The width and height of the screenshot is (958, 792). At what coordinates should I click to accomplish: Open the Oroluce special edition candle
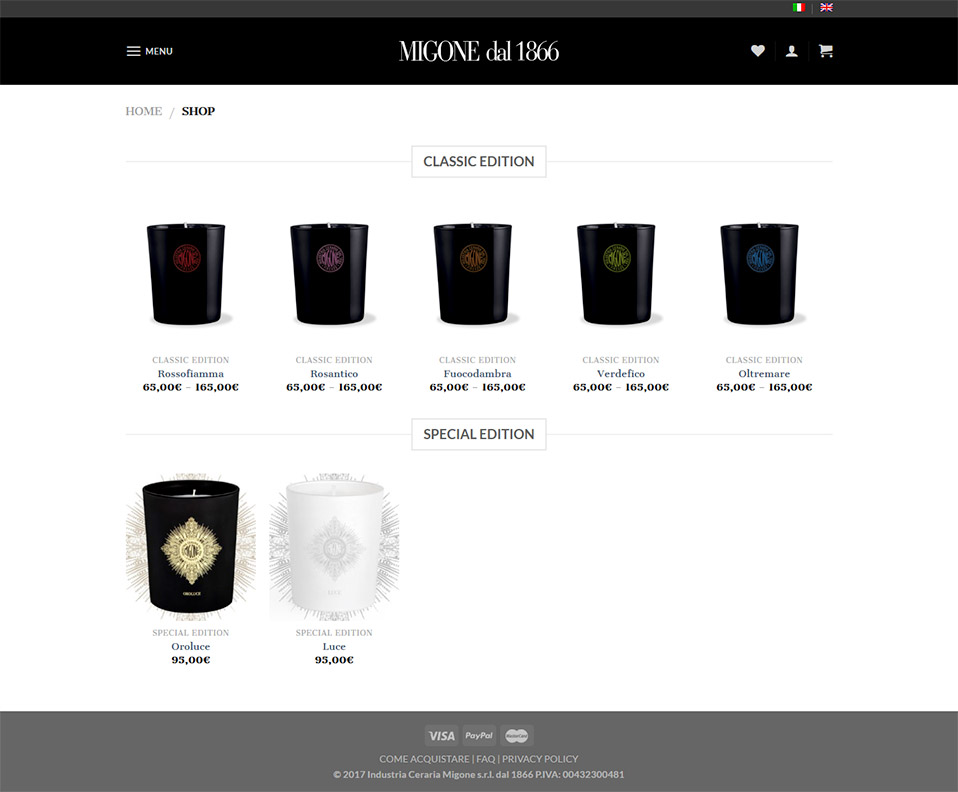191,546
